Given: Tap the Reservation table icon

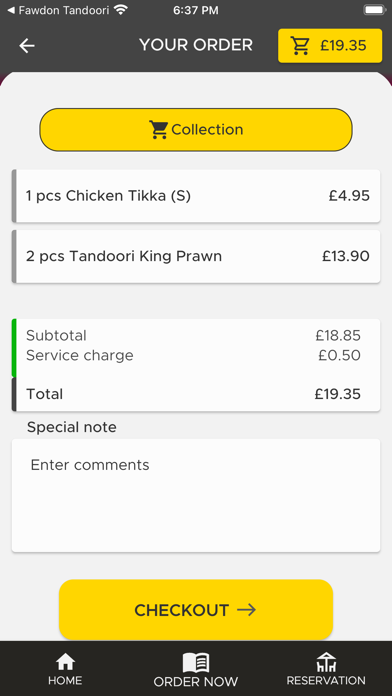Looking at the screenshot, I should [326, 662].
